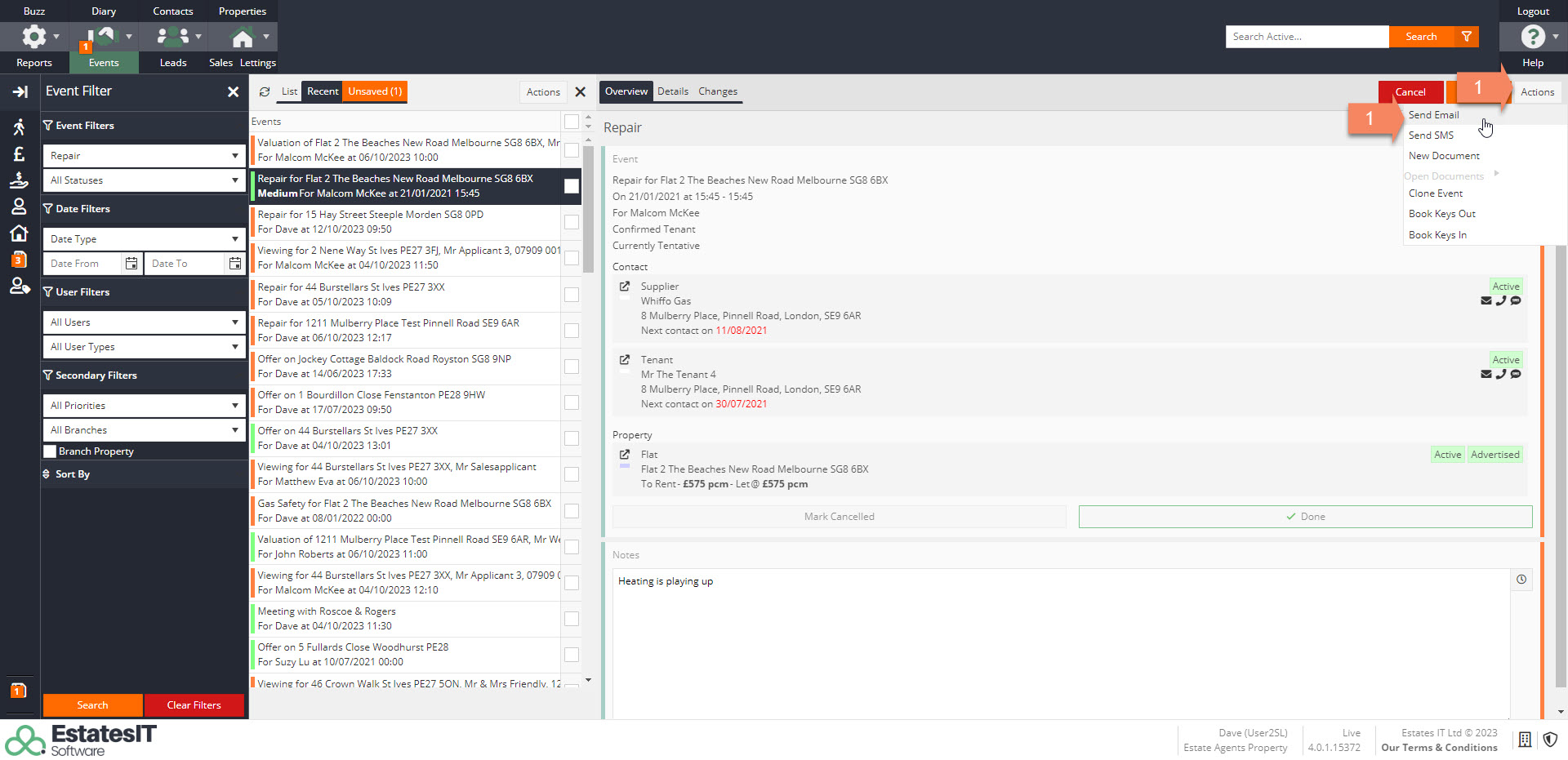Click phone icon for Supplier Whiffo Gas

point(1500,301)
